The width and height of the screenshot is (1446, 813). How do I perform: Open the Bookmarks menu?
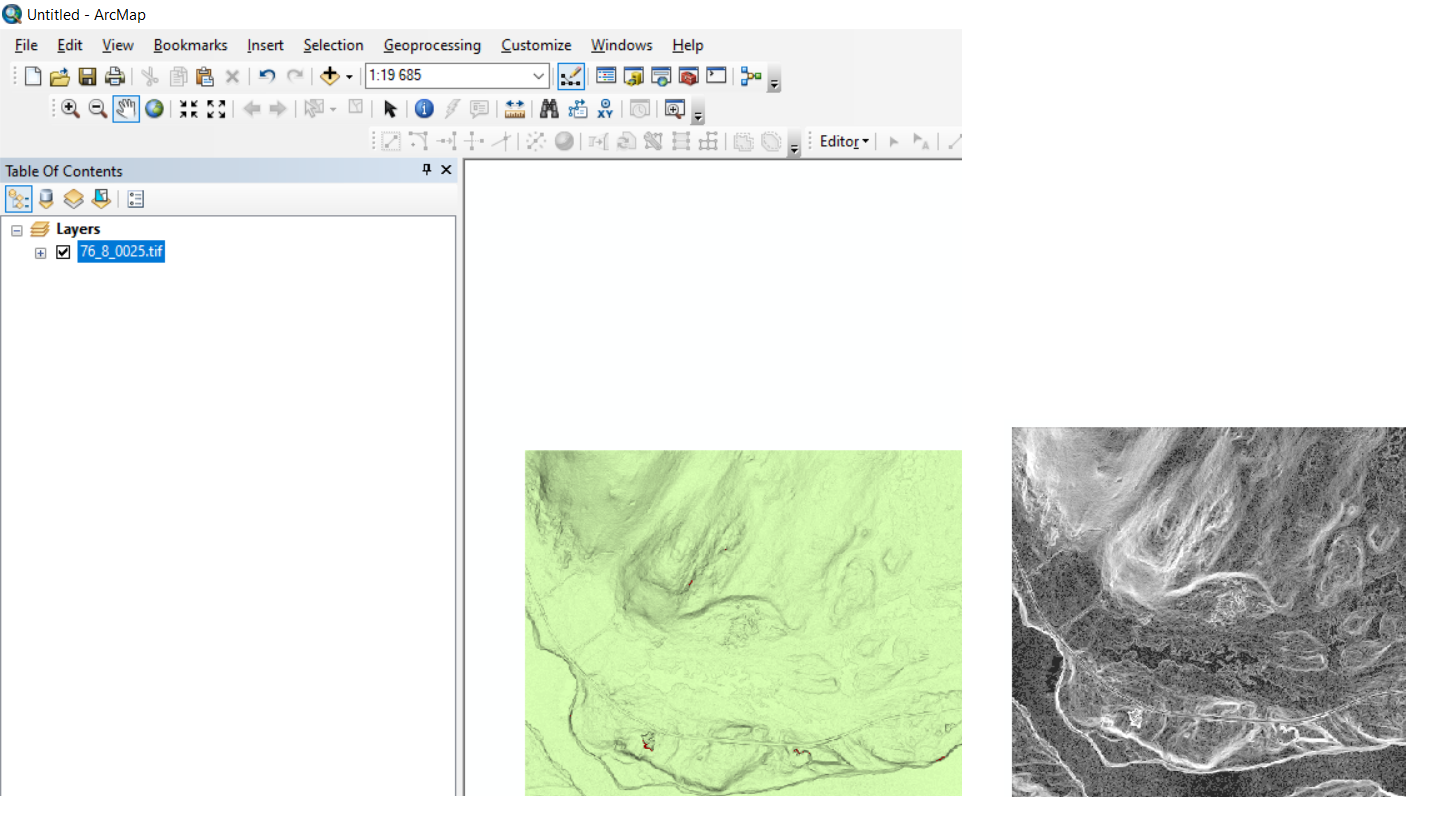[190, 45]
